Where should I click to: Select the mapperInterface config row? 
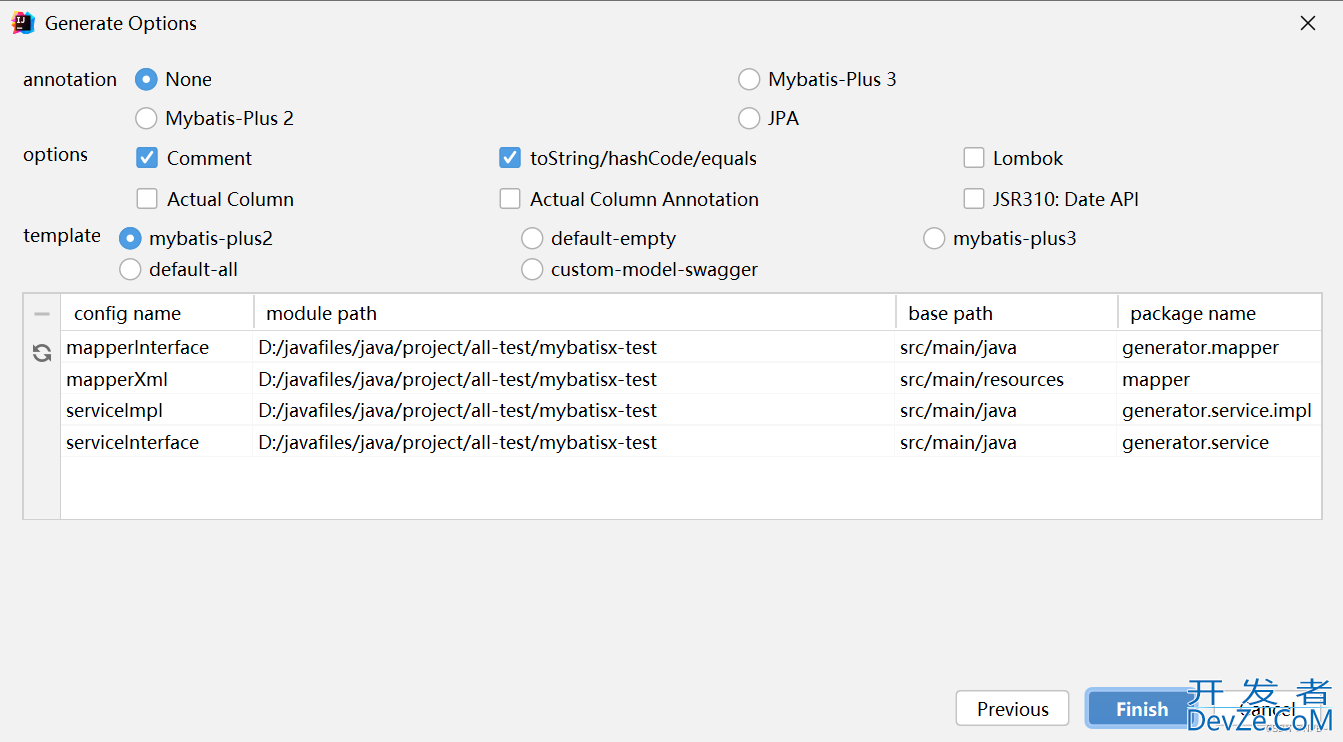(691, 347)
